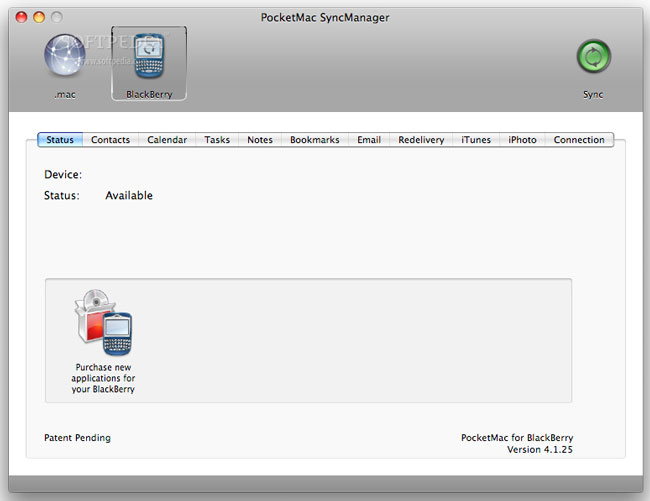Open the iPhoto tab
650x501 pixels.
click(x=522, y=140)
